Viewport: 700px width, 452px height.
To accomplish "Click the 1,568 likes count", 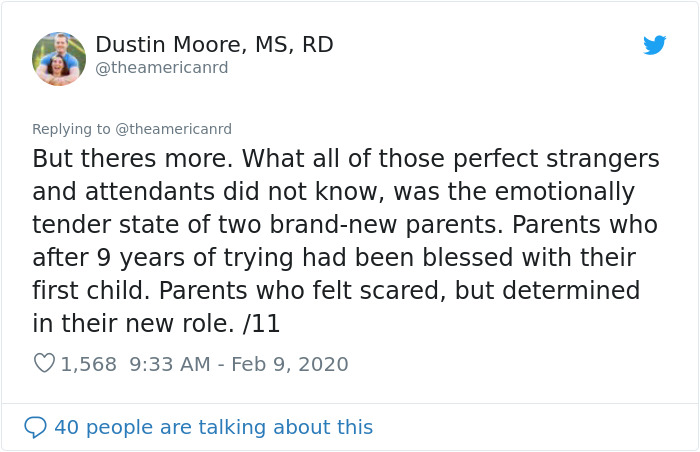I will [x=88, y=364].
